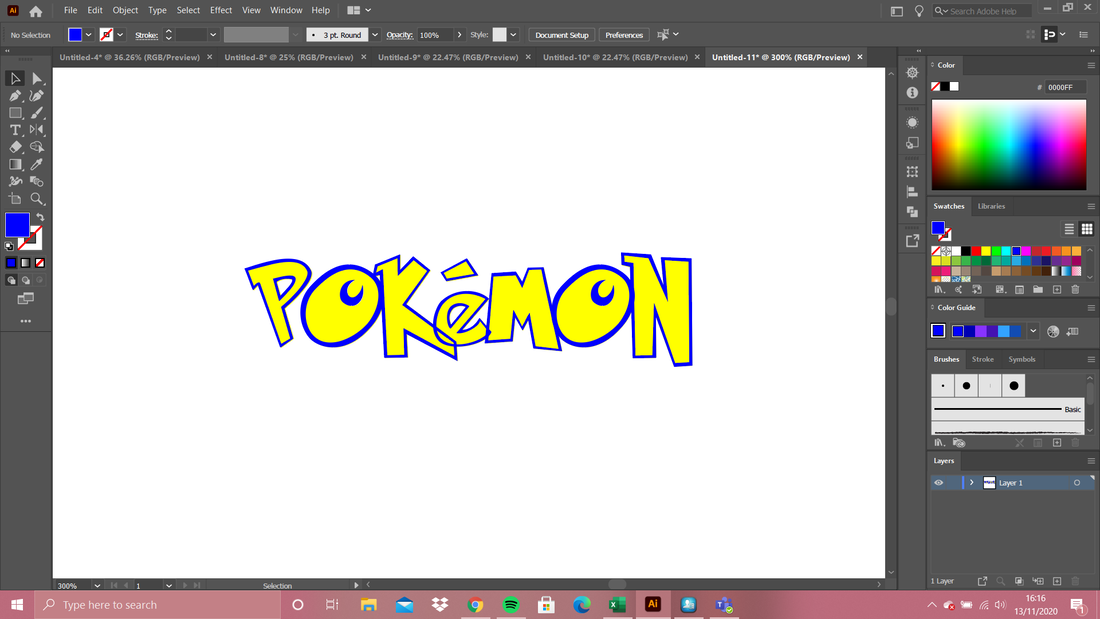The height and width of the screenshot is (619, 1100).
Task: Enable Draw Behind mode
Action: [26, 280]
